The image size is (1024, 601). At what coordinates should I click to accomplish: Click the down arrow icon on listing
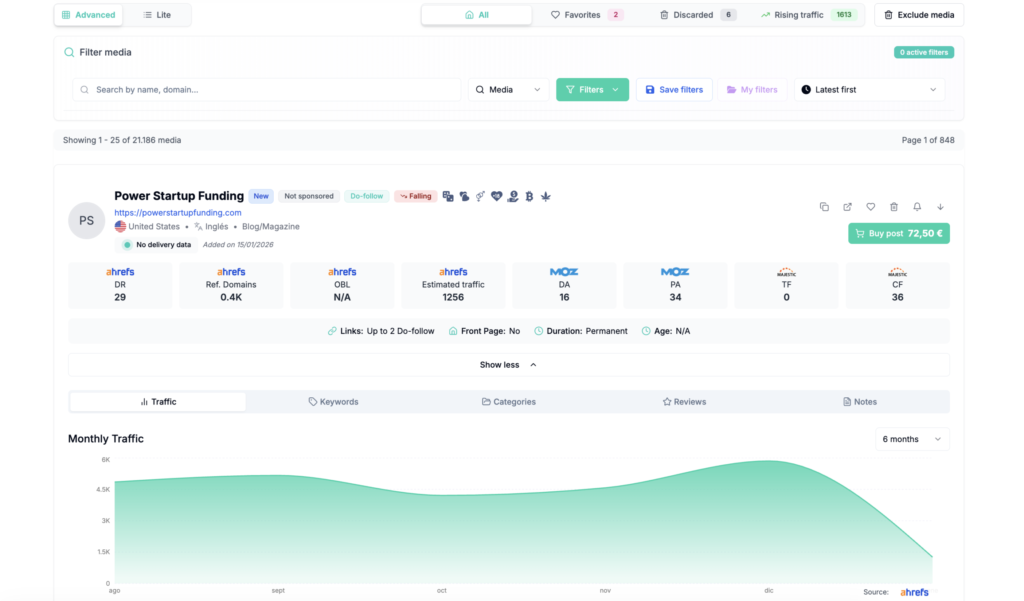[x=940, y=207]
